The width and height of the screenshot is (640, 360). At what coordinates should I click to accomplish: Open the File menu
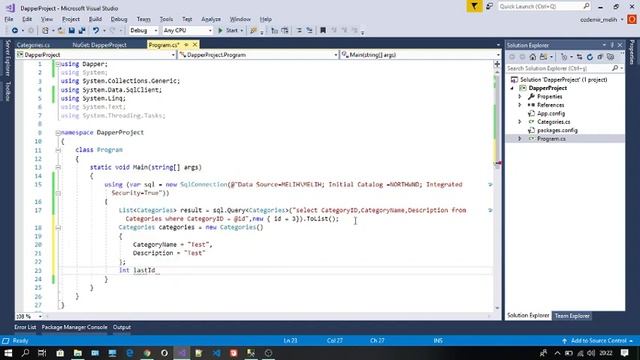coord(9,19)
